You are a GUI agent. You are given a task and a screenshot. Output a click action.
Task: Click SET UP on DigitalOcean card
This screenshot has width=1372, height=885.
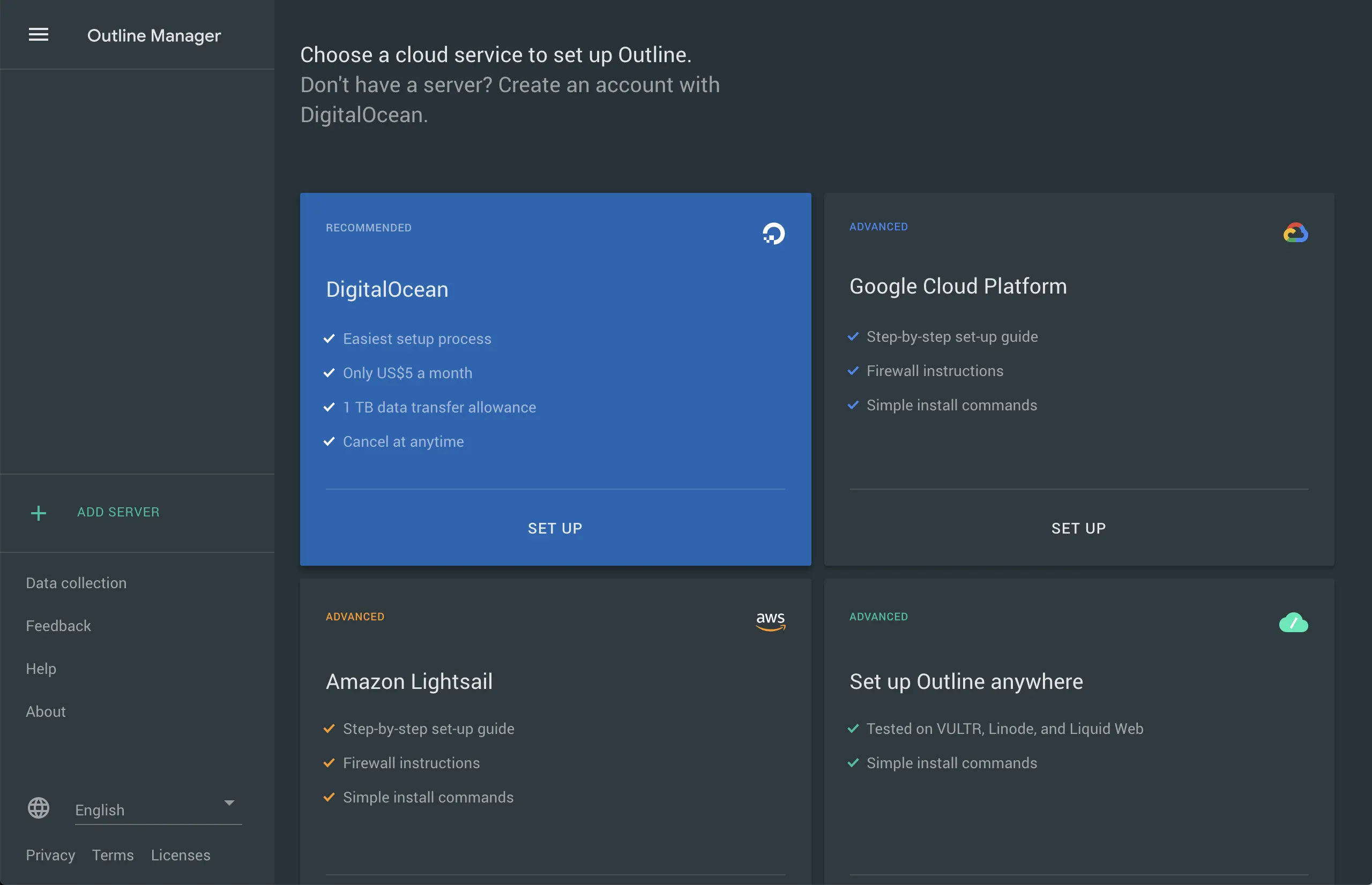click(555, 528)
